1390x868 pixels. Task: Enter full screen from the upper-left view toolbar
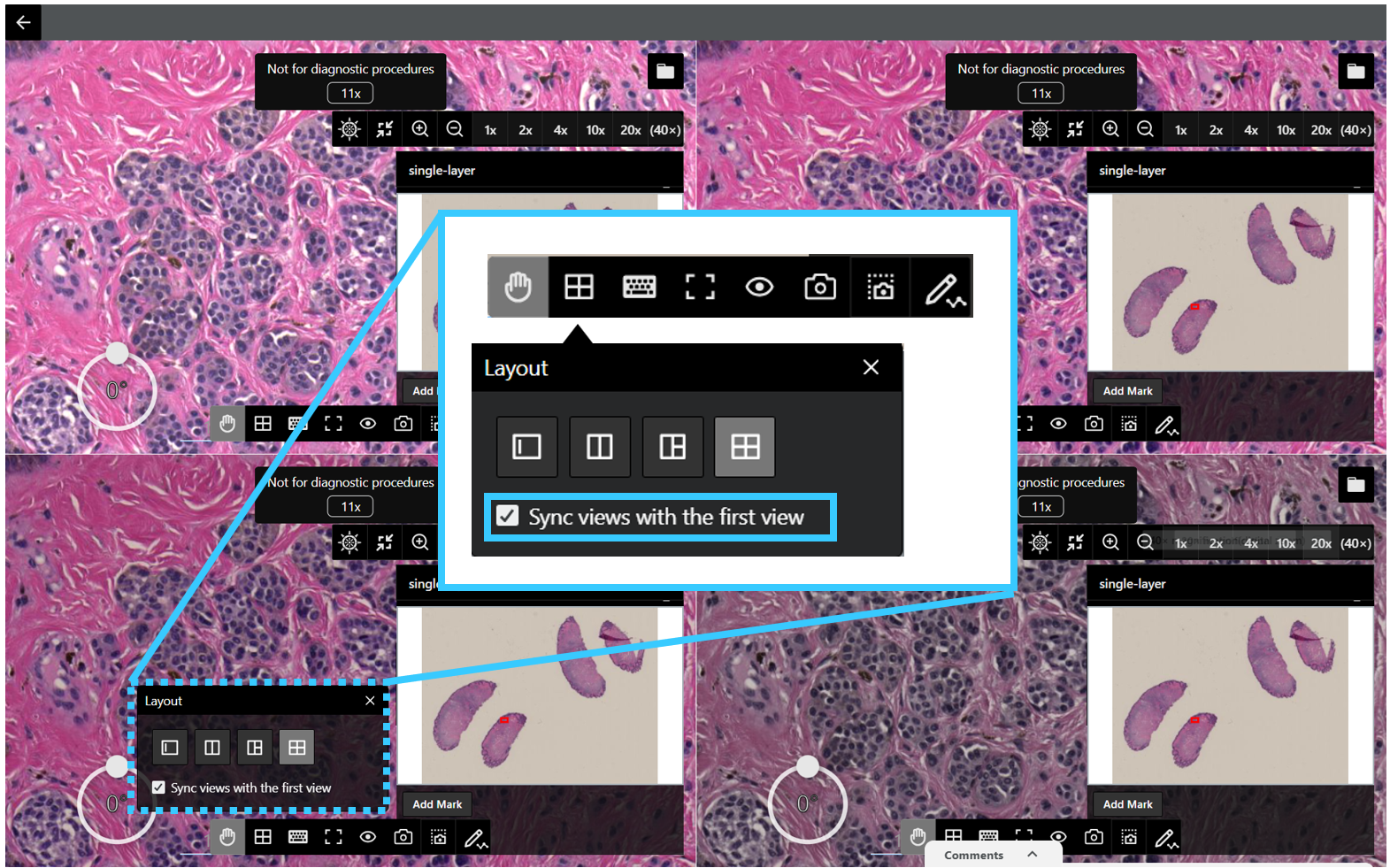(x=334, y=424)
